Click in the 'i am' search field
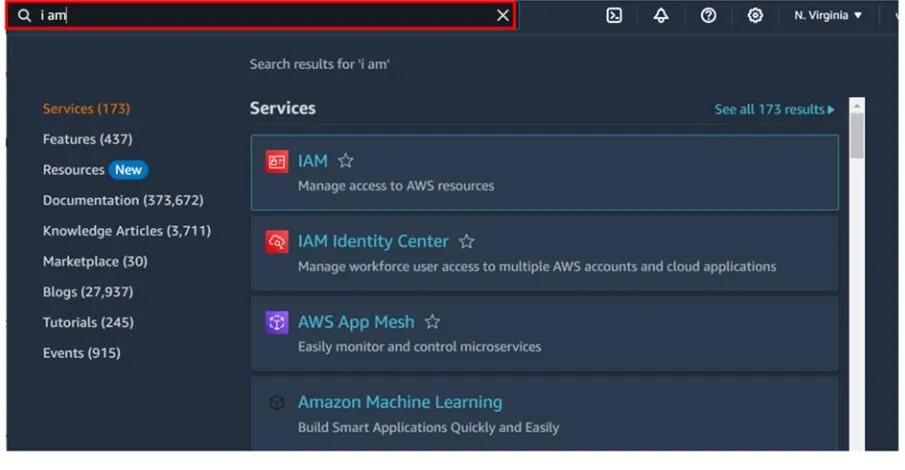This screenshot has width=905, height=470. pos(261,16)
